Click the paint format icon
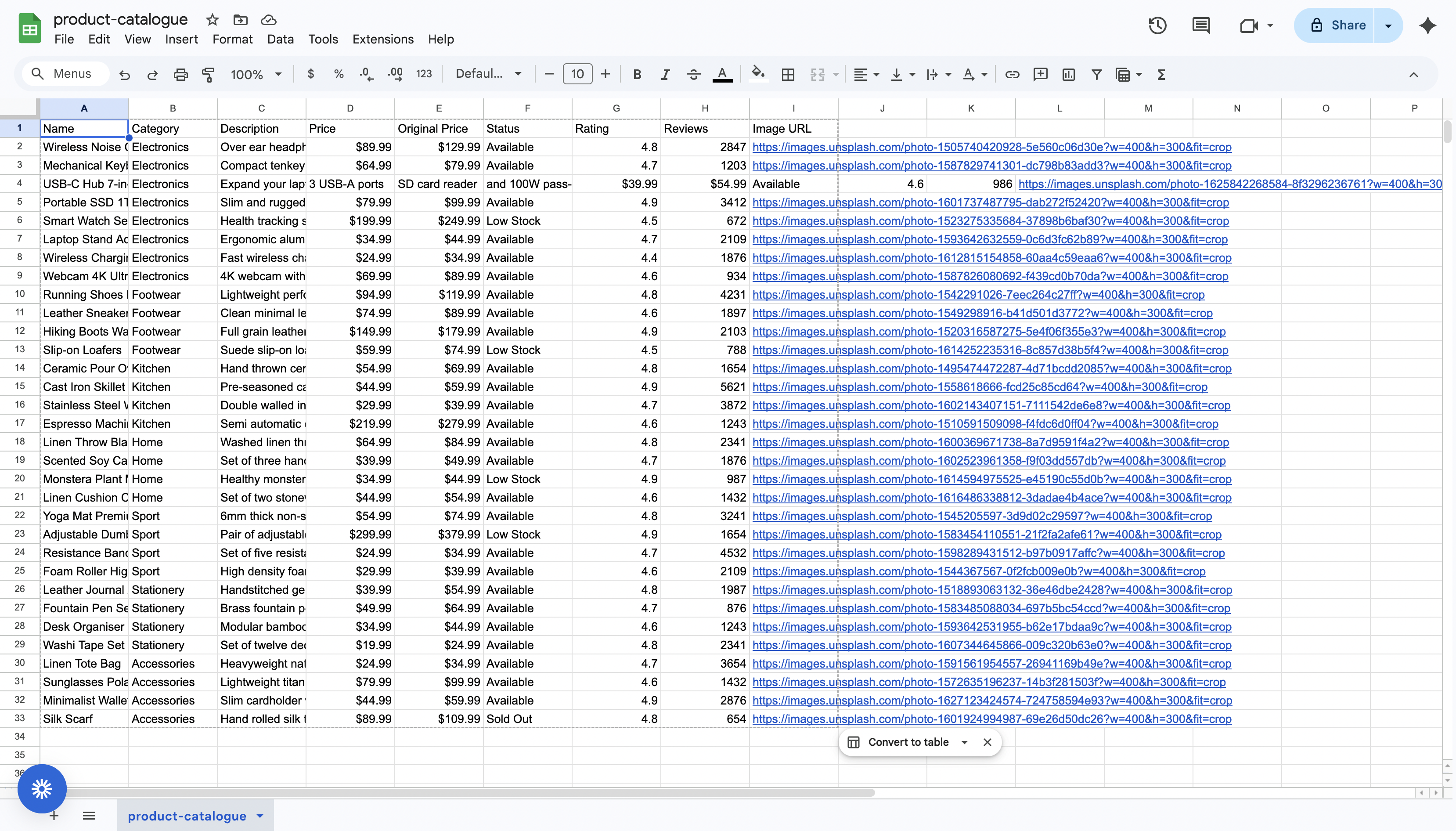Viewport: 1456px width, 831px height. [x=208, y=74]
